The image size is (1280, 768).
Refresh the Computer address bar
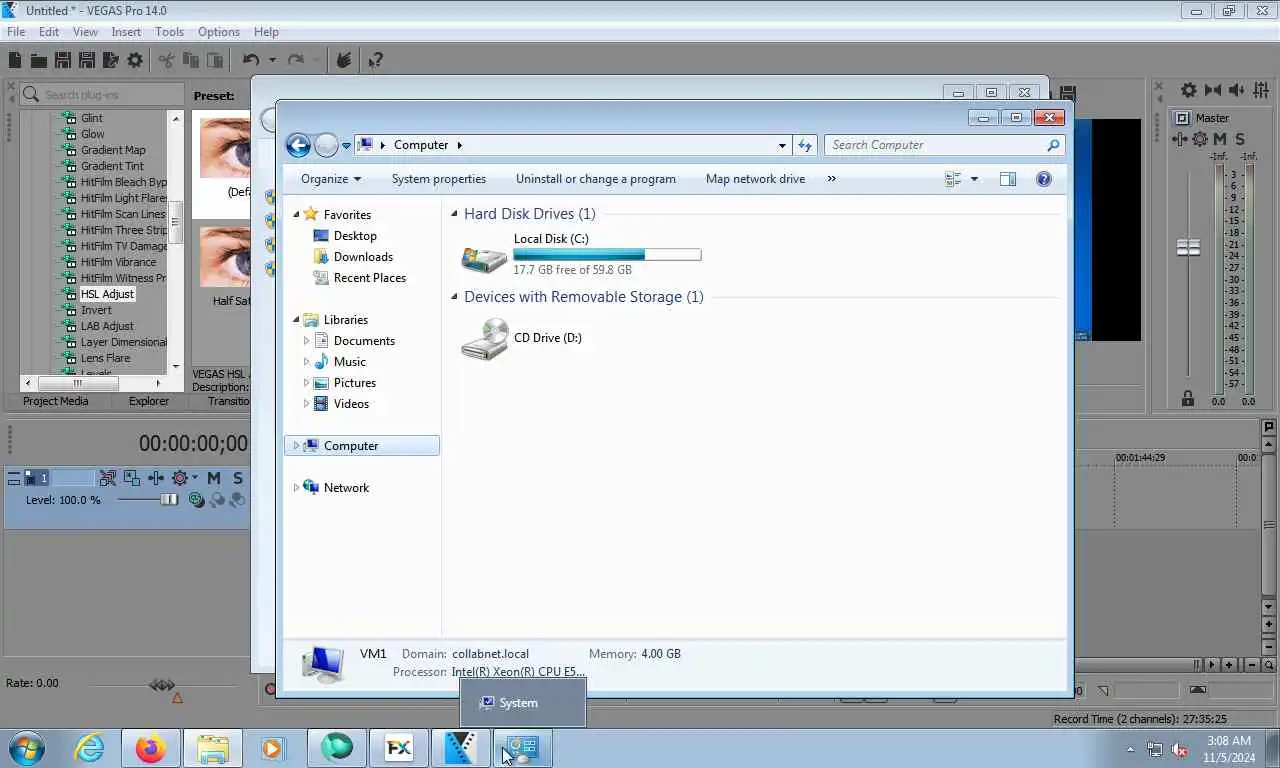(x=805, y=145)
